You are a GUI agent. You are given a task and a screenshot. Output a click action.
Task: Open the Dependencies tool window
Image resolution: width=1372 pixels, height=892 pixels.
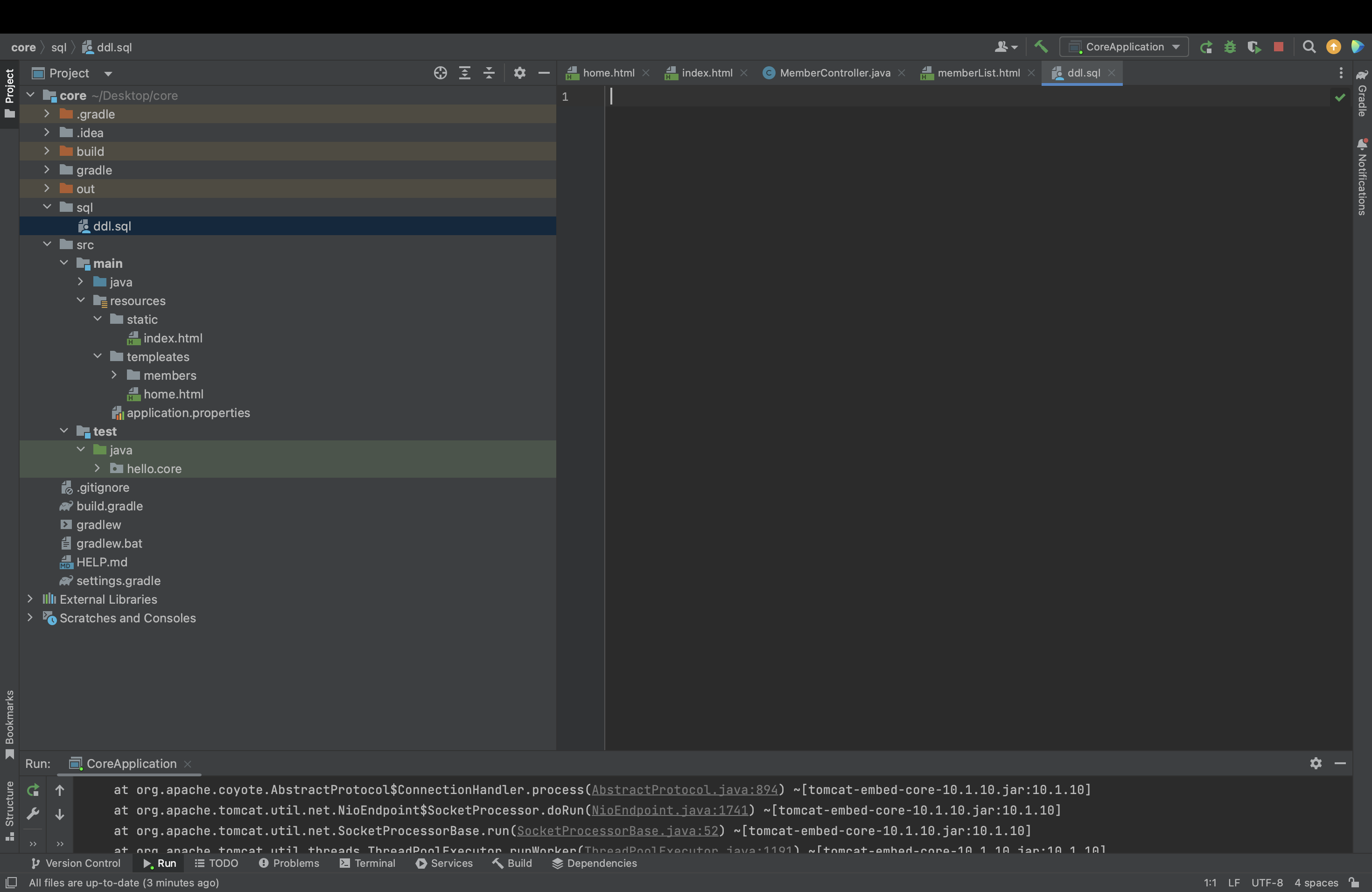pyautogui.click(x=595, y=863)
